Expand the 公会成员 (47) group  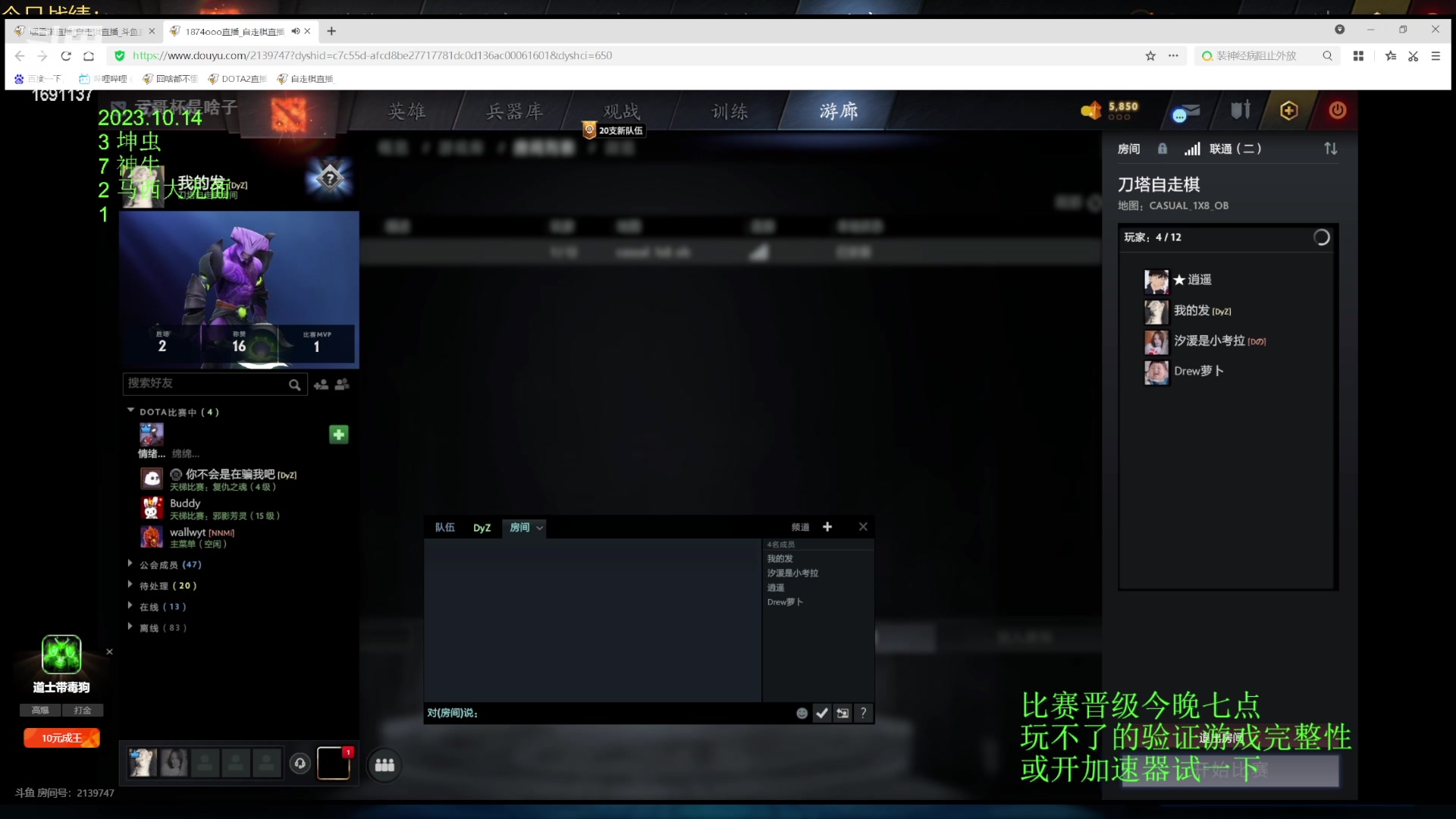click(165, 565)
